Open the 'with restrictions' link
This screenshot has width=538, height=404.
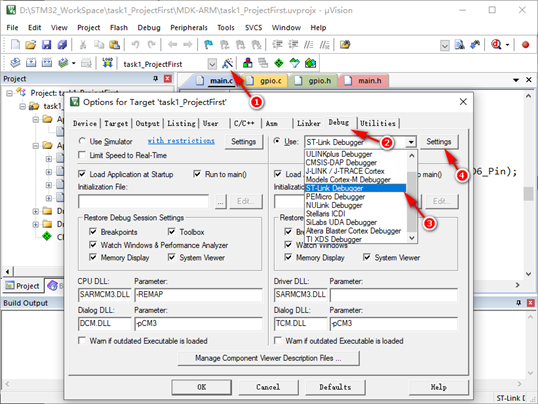[181, 141]
